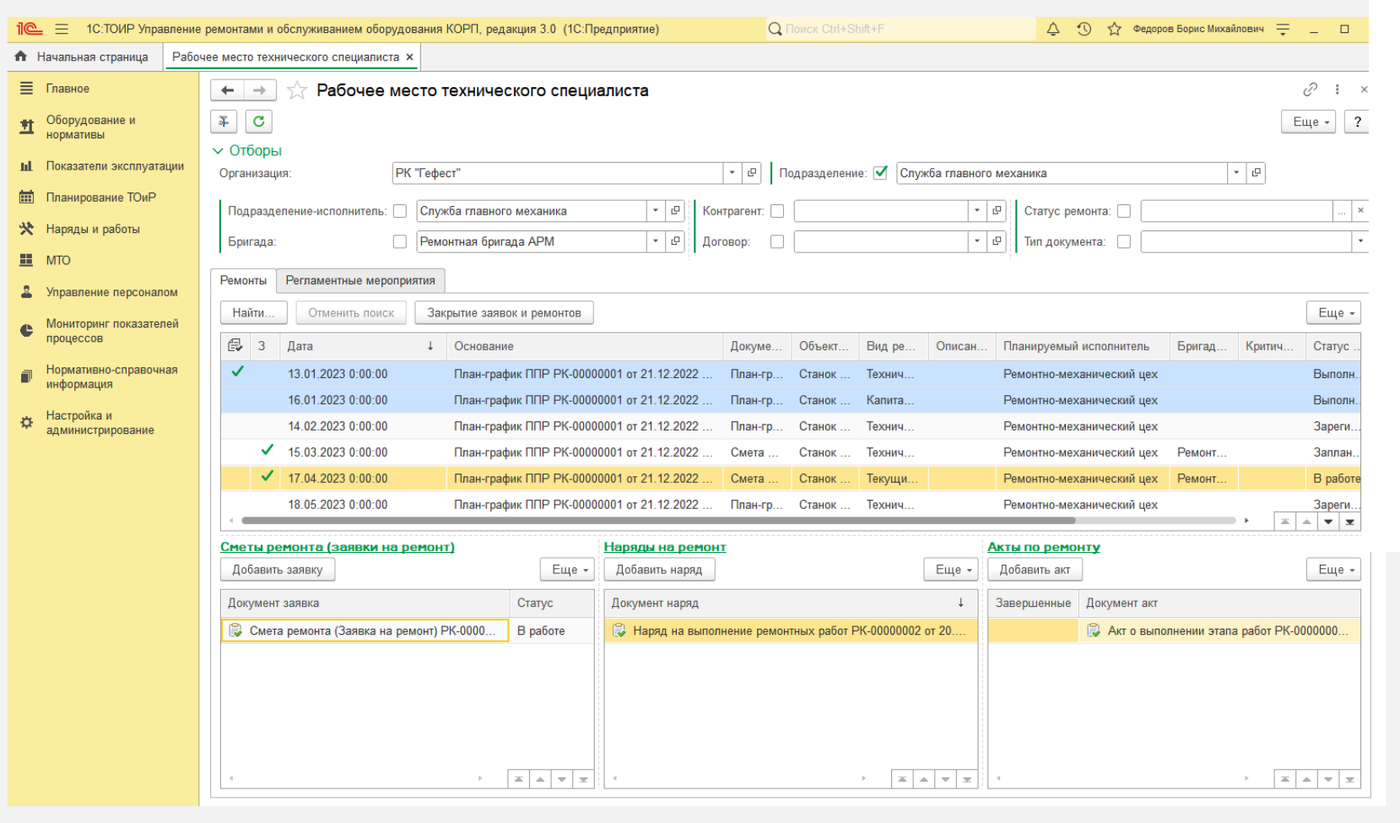Open the Help question mark button
The height and width of the screenshot is (823, 1400).
(x=1357, y=121)
